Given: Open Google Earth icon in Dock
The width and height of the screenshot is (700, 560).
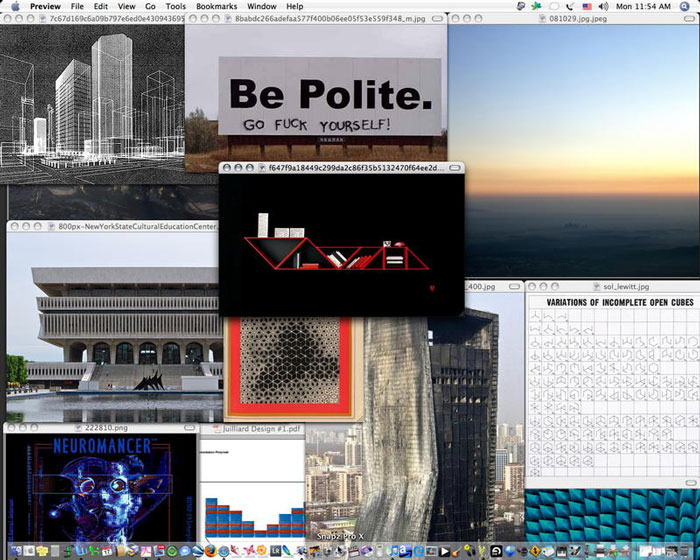Looking at the screenshot, I should pos(198,551).
